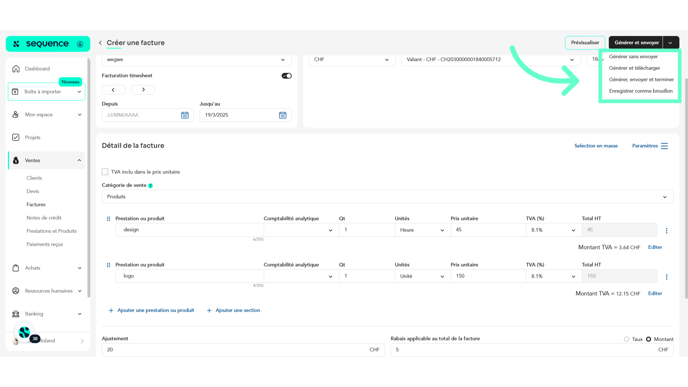Click Éditer next to Montant TVA 3.64
Image resolution: width=688 pixels, height=387 pixels.
pos(655,247)
